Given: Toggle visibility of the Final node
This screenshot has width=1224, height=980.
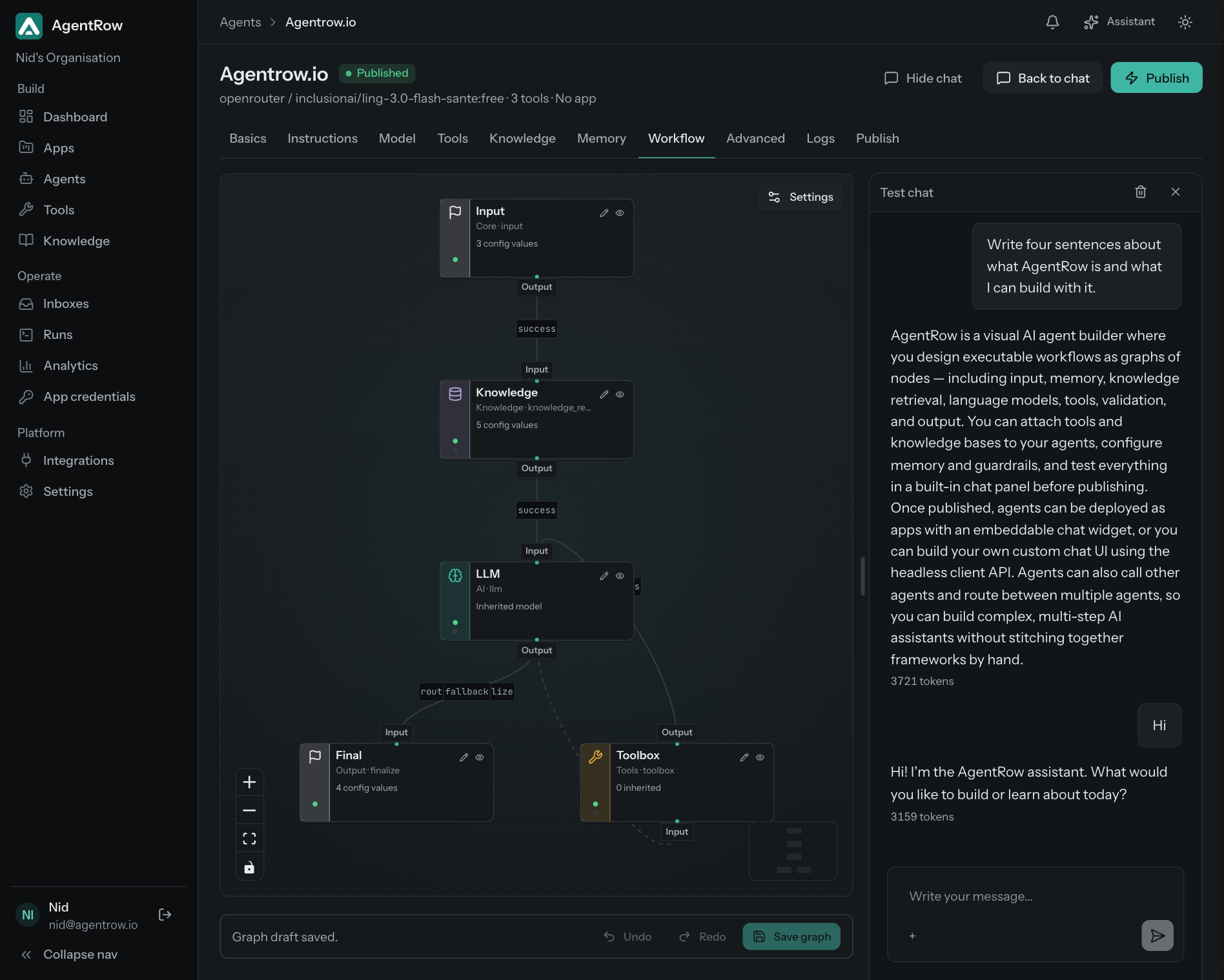Looking at the screenshot, I should (x=480, y=757).
